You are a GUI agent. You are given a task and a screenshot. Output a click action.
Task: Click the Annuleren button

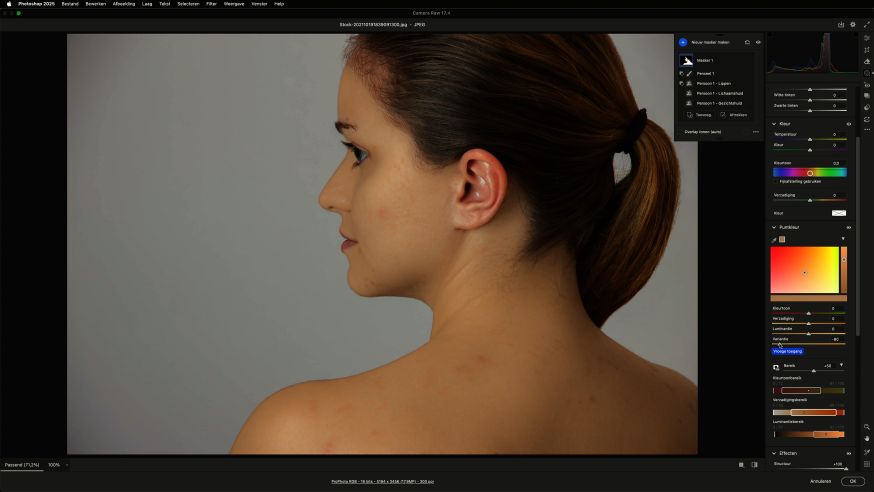(x=820, y=481)
